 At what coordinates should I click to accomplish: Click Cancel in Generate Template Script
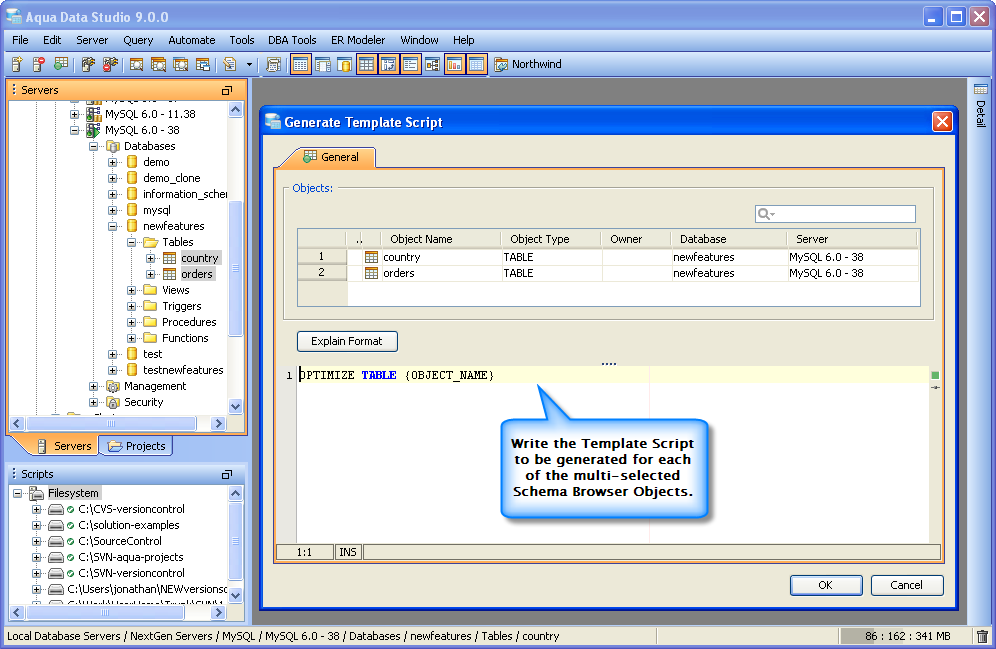click(x=906, y=585)
